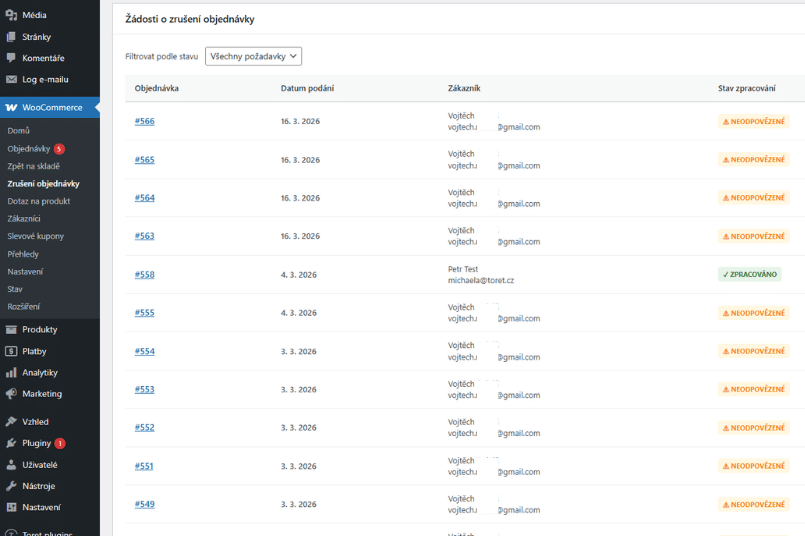Click the NEOPOVĚŘENÉ badge in row #566

click(754, 122)
